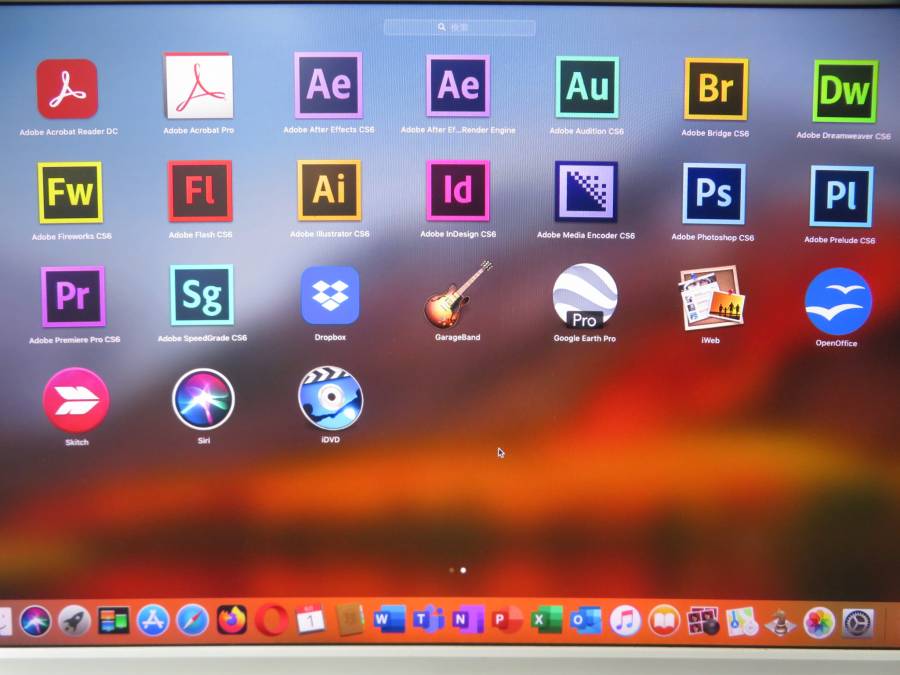Open Adobe Dreamweaver CS6
The width and height of the screenshot is (900, 675).
845,91
